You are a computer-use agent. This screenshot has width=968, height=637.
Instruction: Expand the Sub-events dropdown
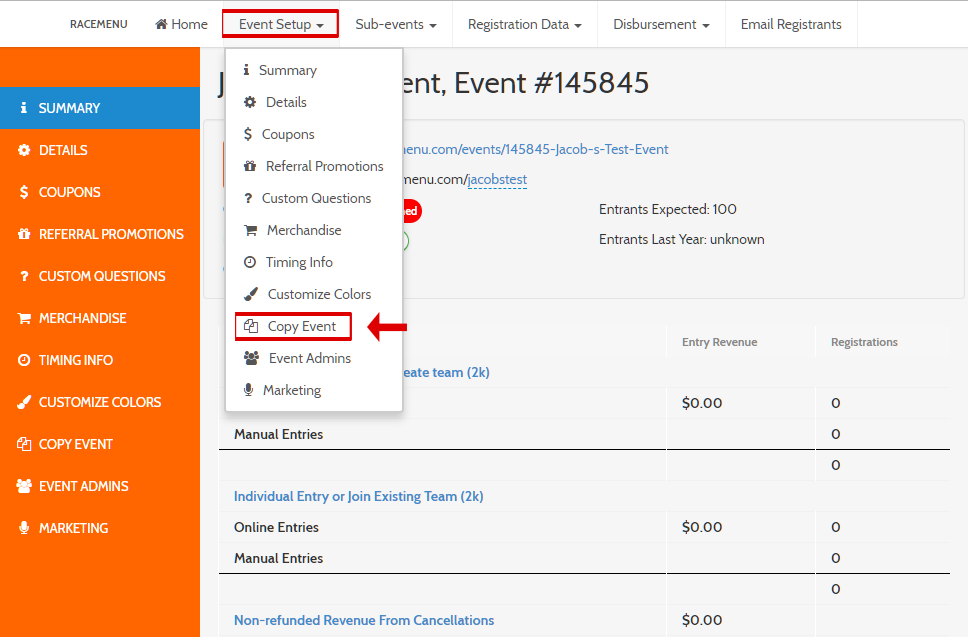click(x=395, y=24)
